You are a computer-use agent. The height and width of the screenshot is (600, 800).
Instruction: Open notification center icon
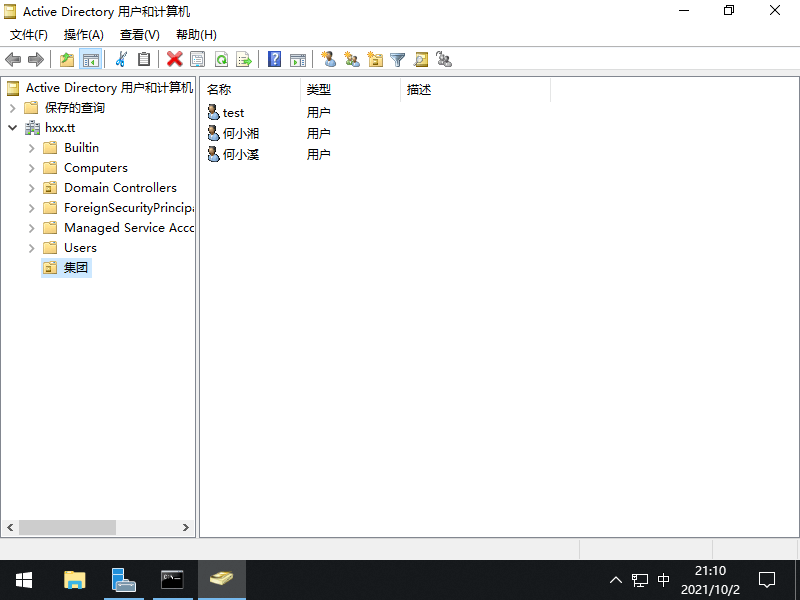pyautogui.click(x=767, y=580)
